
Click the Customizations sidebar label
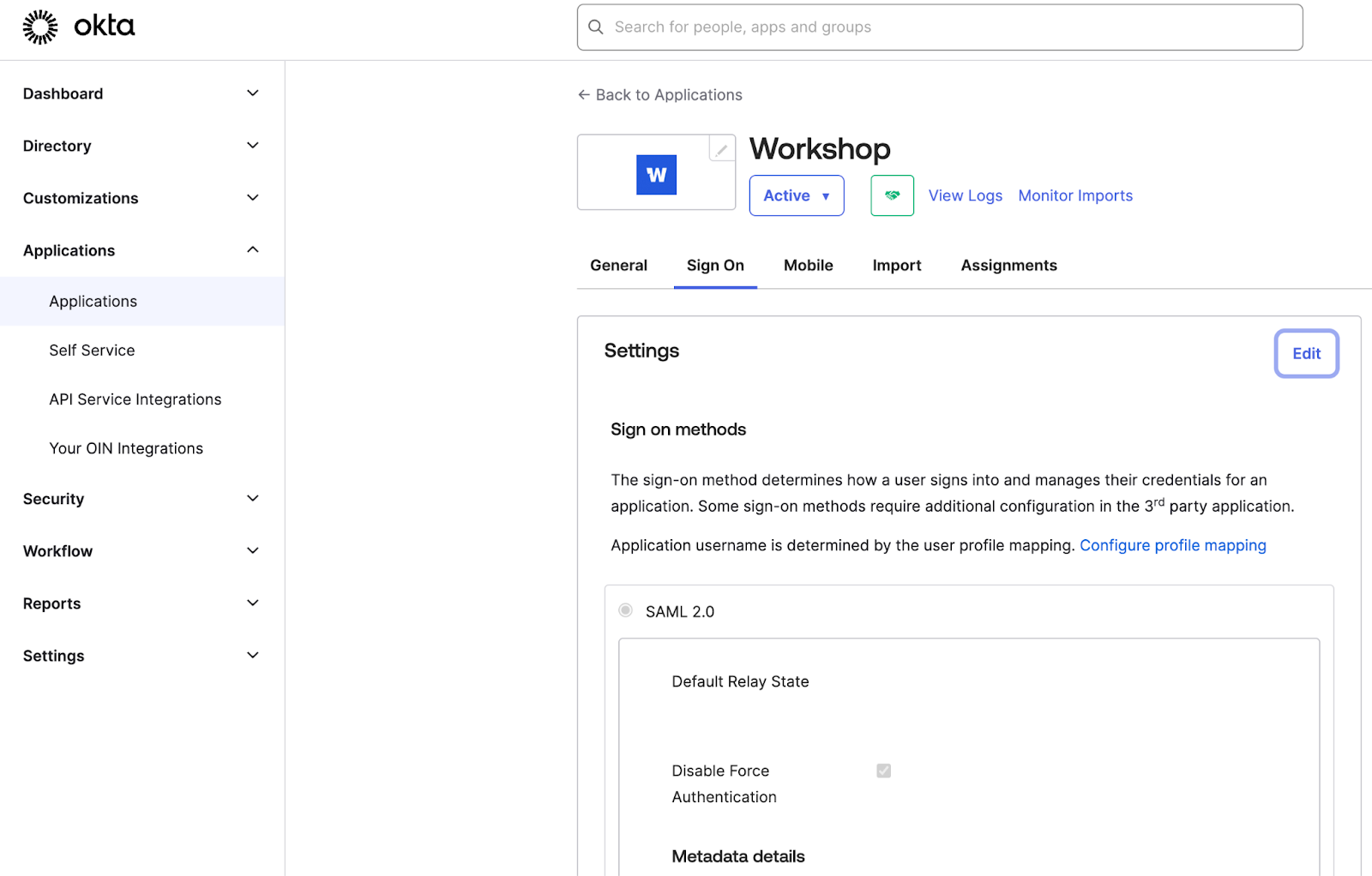coord(81,198)
